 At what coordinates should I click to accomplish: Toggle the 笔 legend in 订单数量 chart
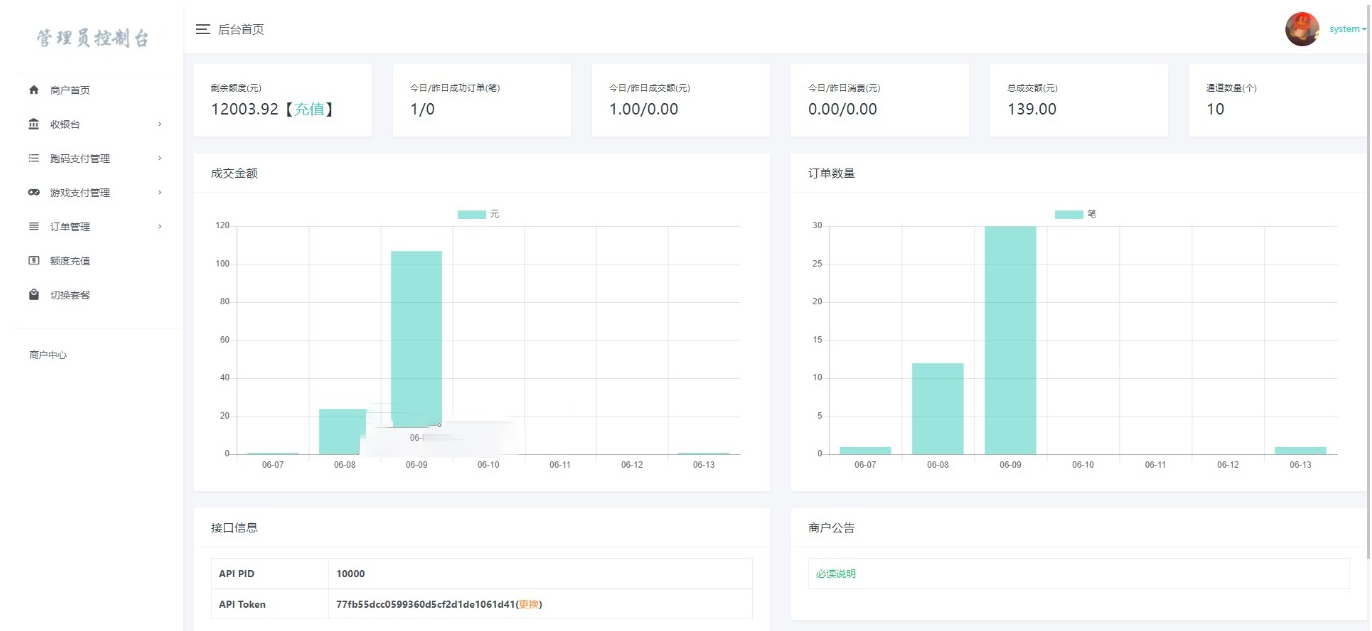click(x=1068, y=214)
